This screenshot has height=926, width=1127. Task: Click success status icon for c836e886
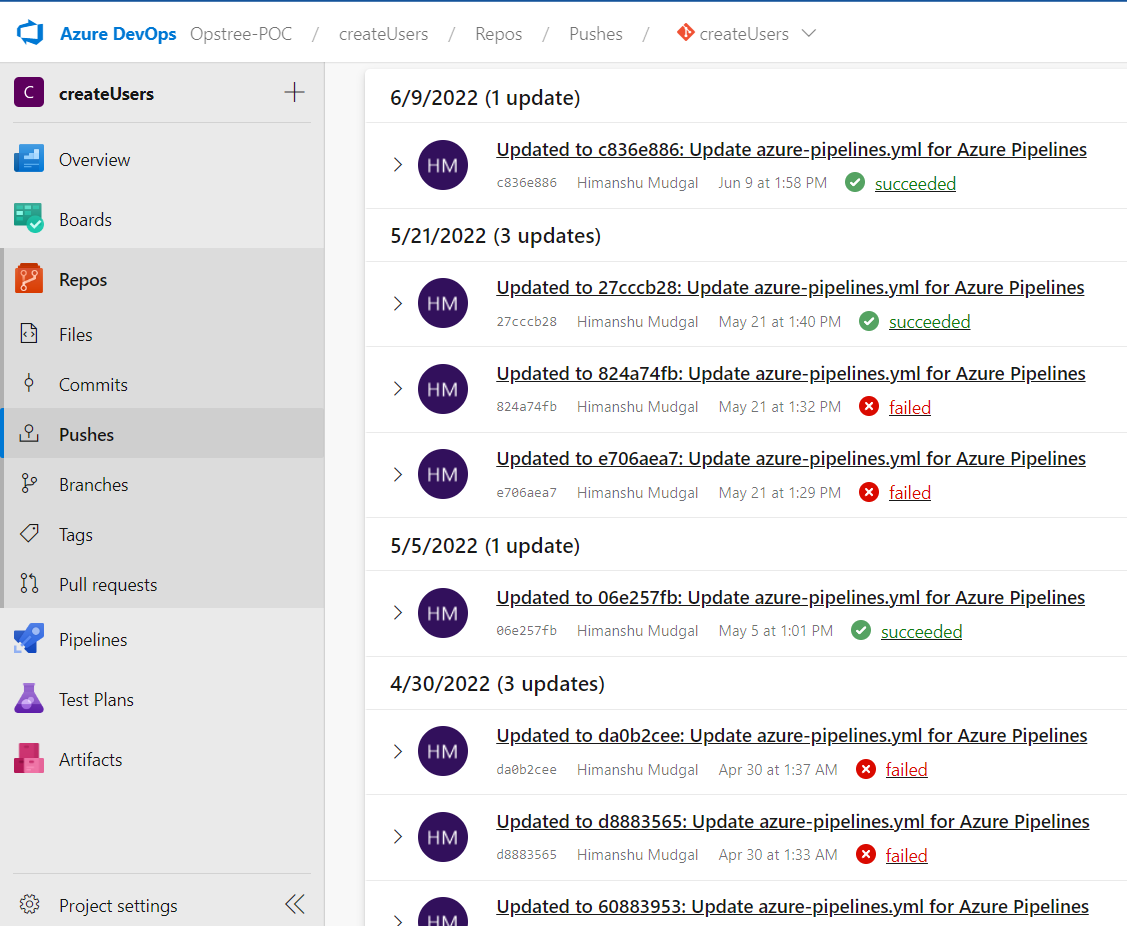click(855, 183)
